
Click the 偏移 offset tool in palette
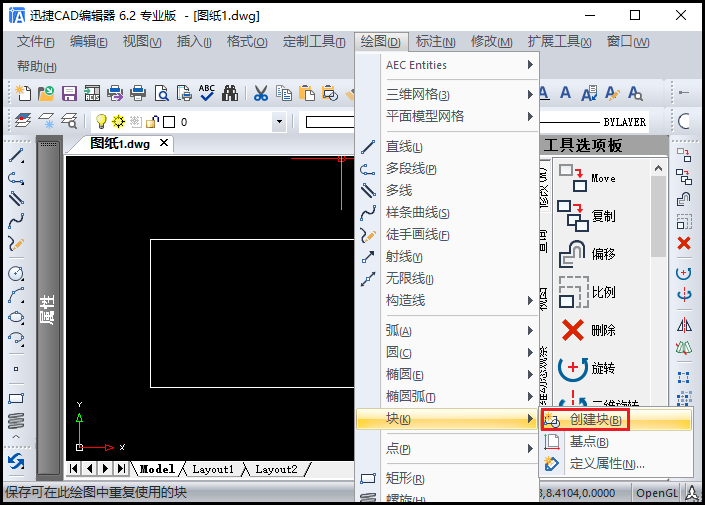coord(587,254)
